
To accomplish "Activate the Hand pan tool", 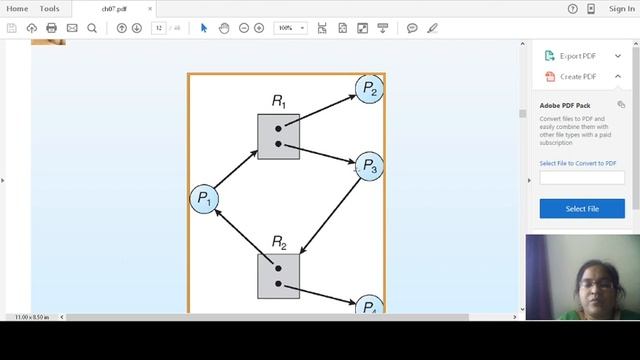I will click(x=224, y=28).
